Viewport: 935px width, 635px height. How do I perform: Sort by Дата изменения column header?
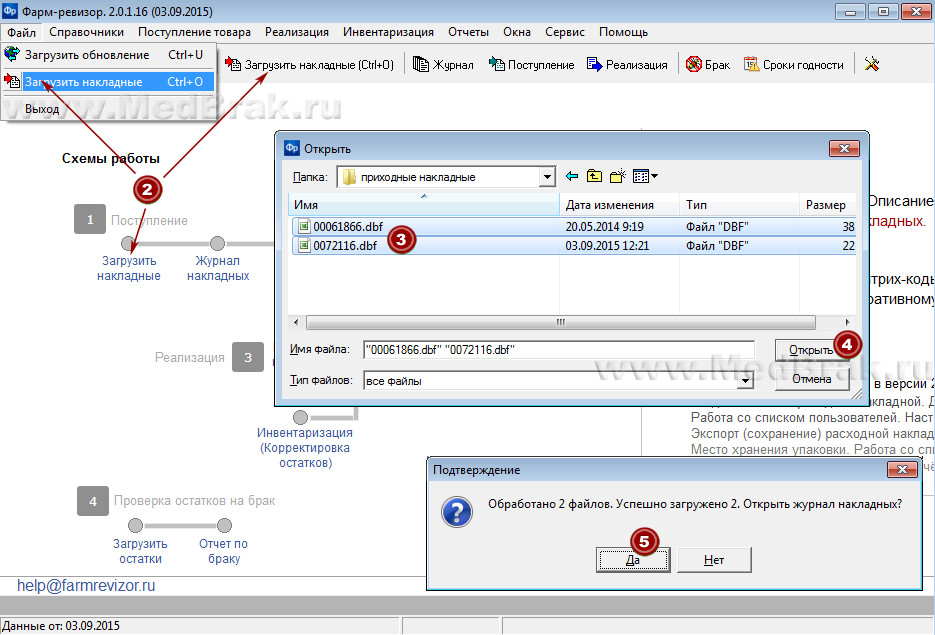click(620, 205)
